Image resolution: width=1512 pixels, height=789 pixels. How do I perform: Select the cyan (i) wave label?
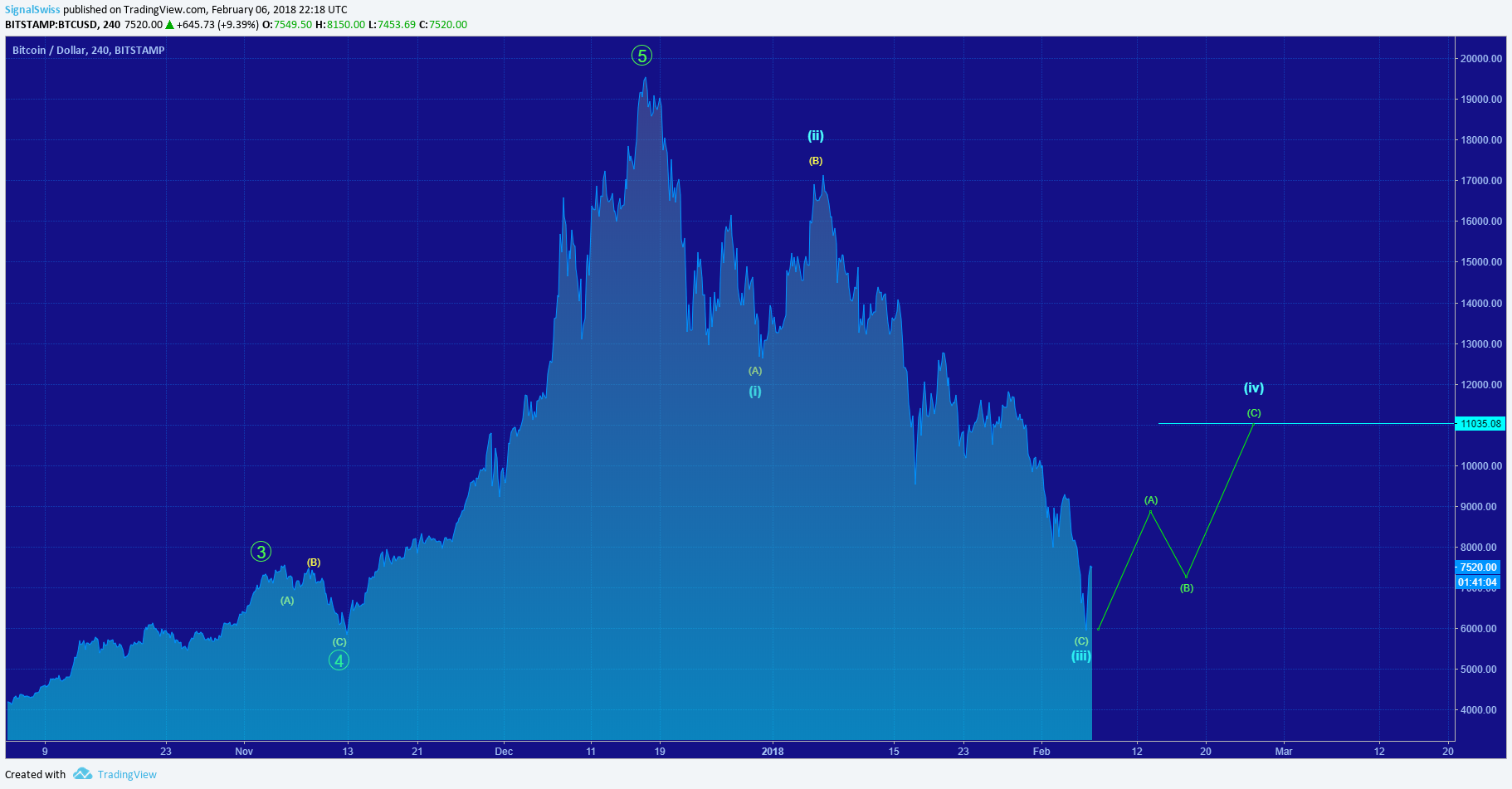(x=755, y=392)
